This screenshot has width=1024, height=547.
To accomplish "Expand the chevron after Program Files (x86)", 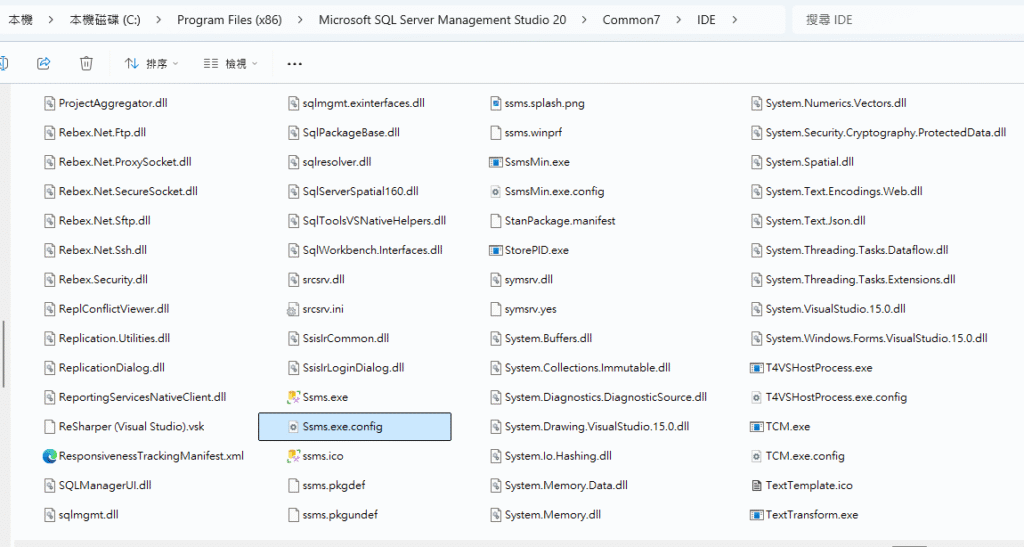I will click(x=300, y=20).
